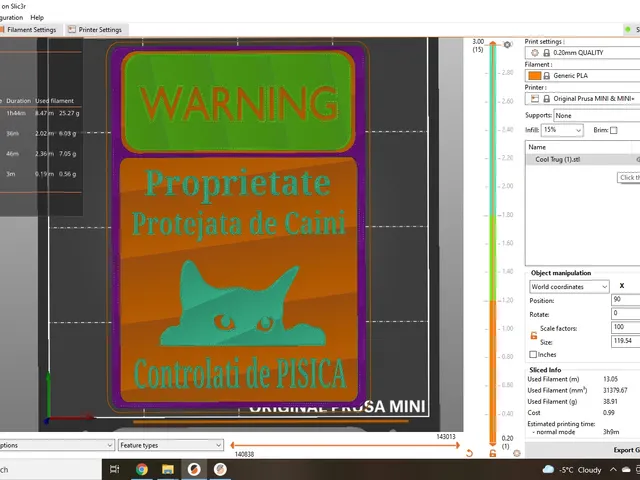Open the second PrusaSlicer taskbar icon

click(x=220, y=469)
